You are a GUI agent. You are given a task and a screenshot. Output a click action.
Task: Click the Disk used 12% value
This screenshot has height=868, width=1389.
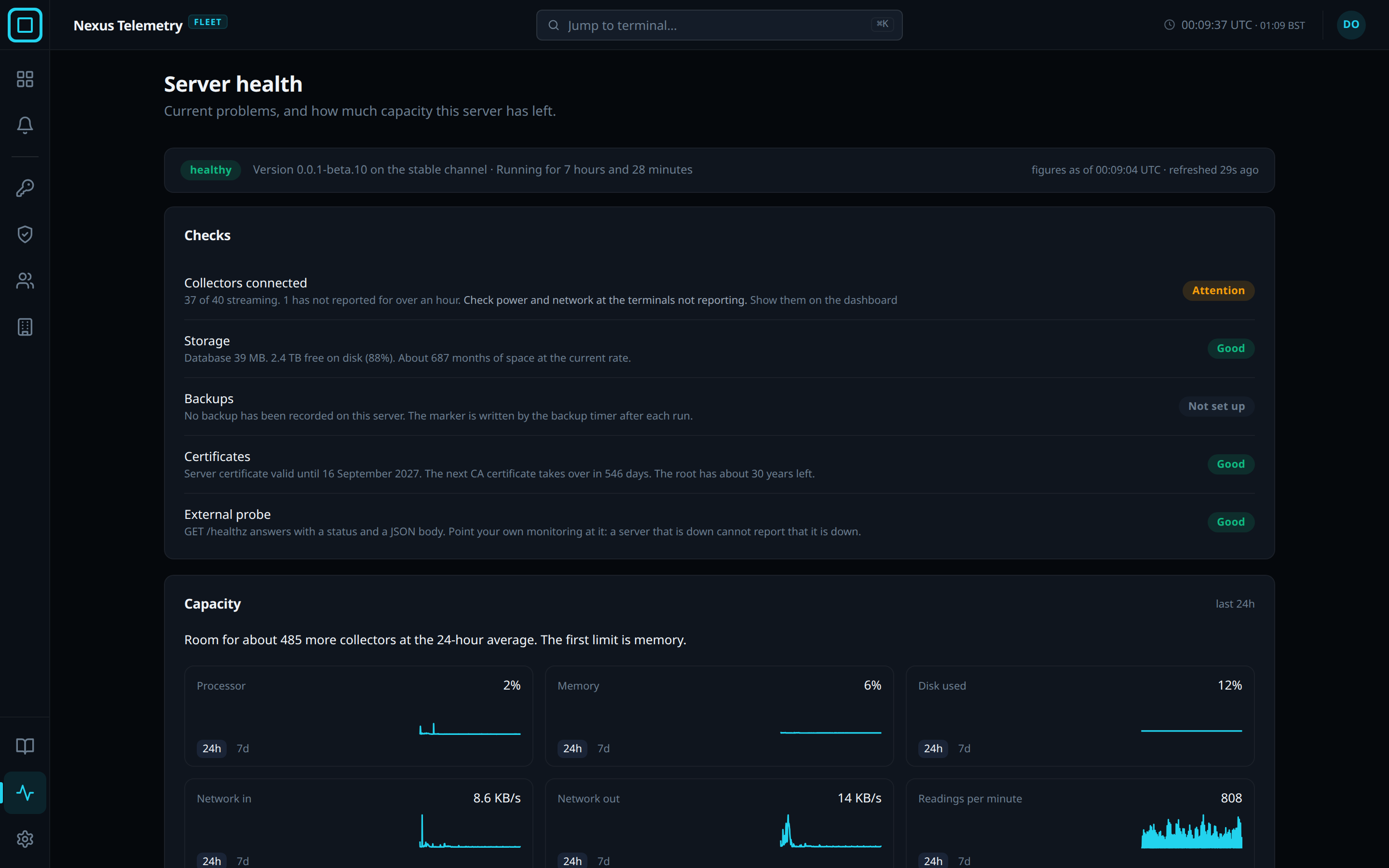point(1229,685)
